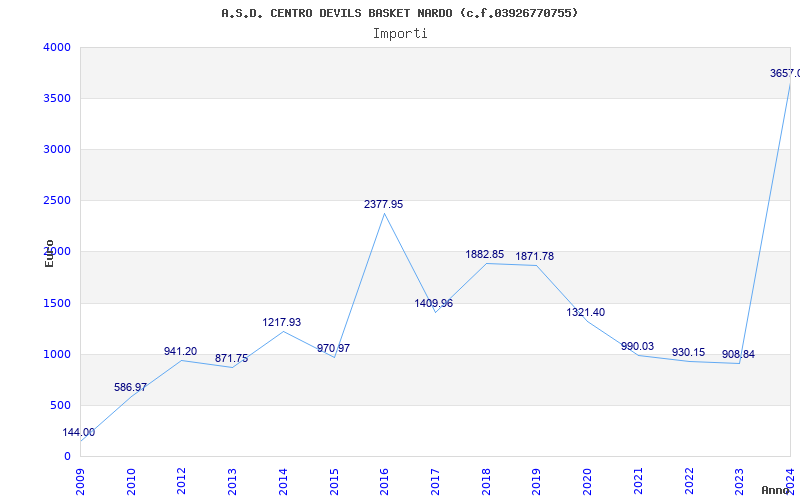800x500 pixels.
Task: Select the 908.84 data label
Action: [738, 355]
